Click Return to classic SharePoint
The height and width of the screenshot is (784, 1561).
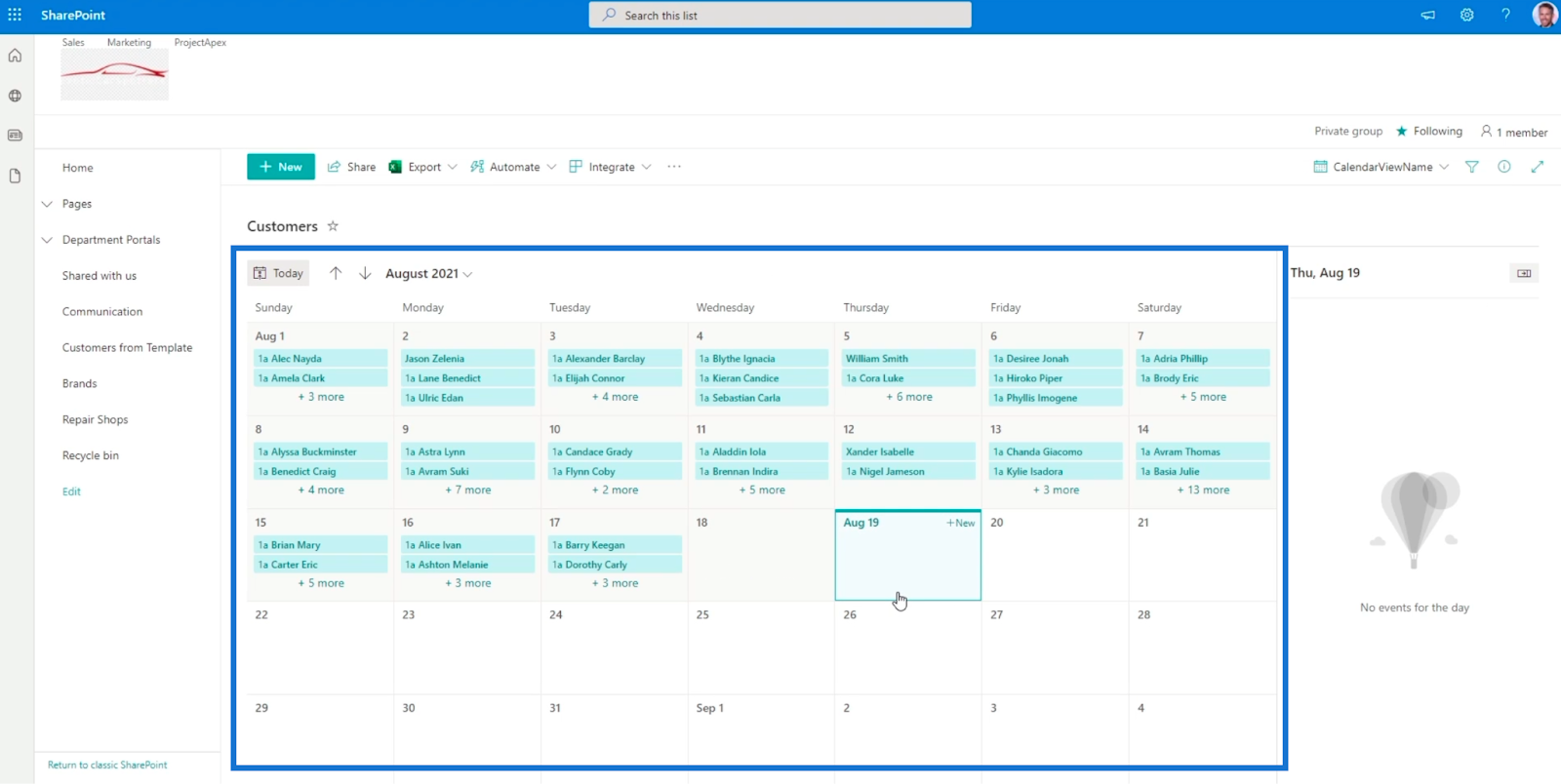point(107,765)
